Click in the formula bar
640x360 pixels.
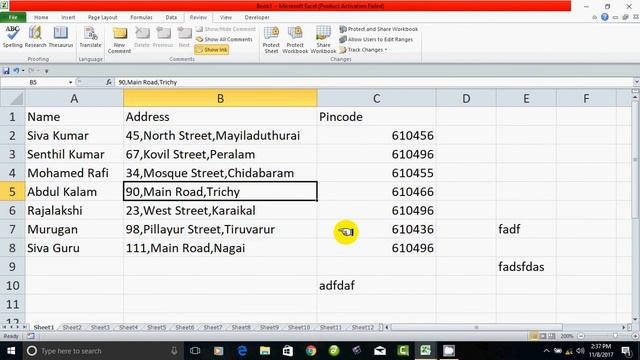coord(373,82)
